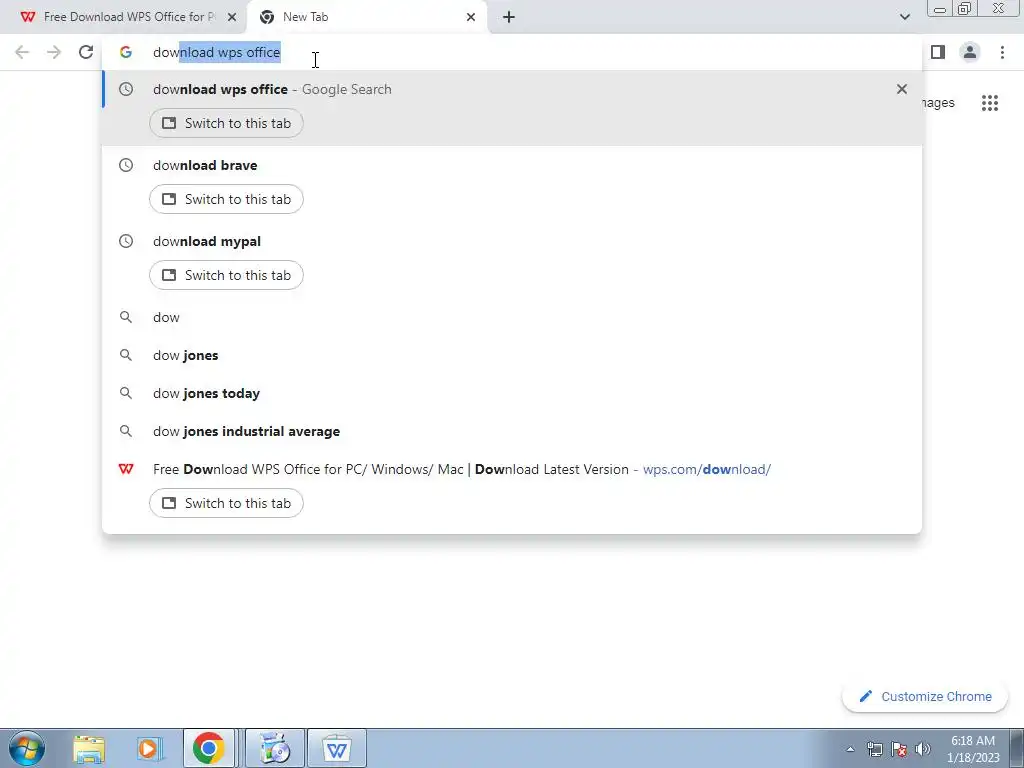Go back using the browser back arrow
The width and height of the screenshot is (1024, 768).
click(22, 52)
